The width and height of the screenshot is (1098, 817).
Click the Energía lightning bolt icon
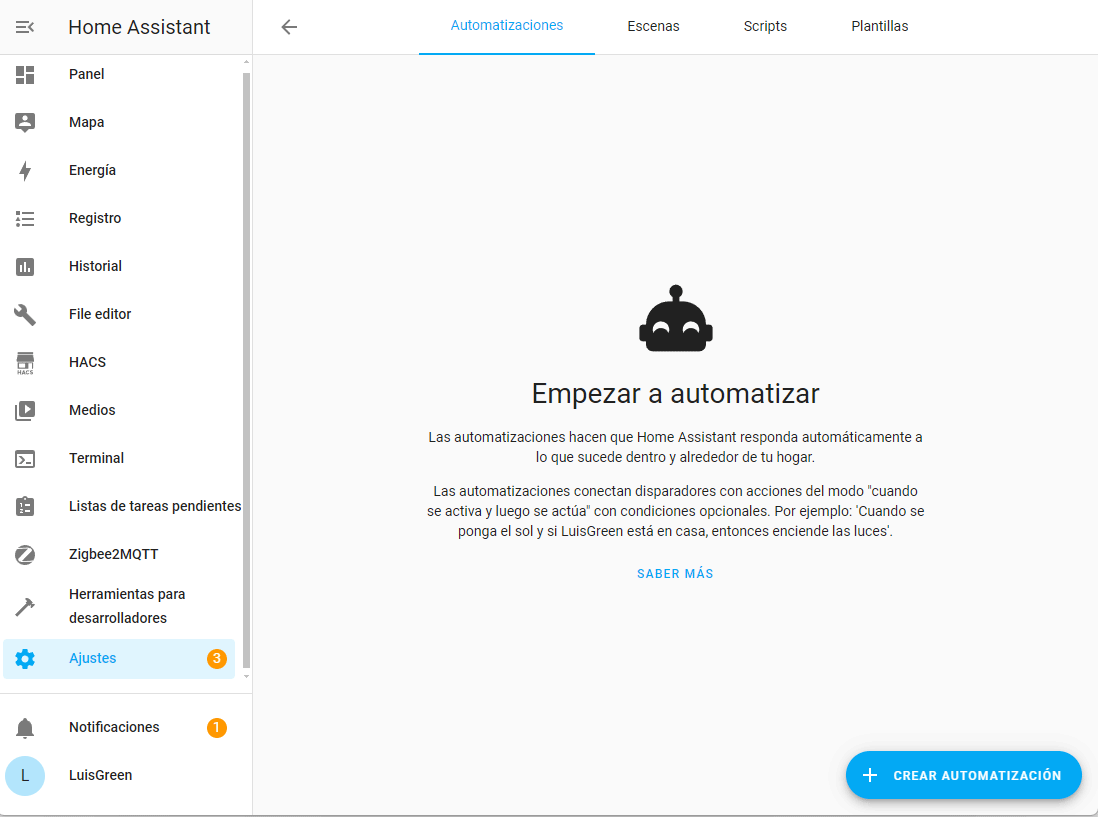point(25,171)
